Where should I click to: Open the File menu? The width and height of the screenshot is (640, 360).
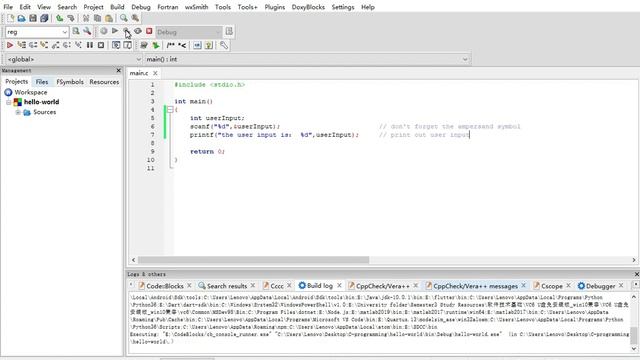coord(8,7)
